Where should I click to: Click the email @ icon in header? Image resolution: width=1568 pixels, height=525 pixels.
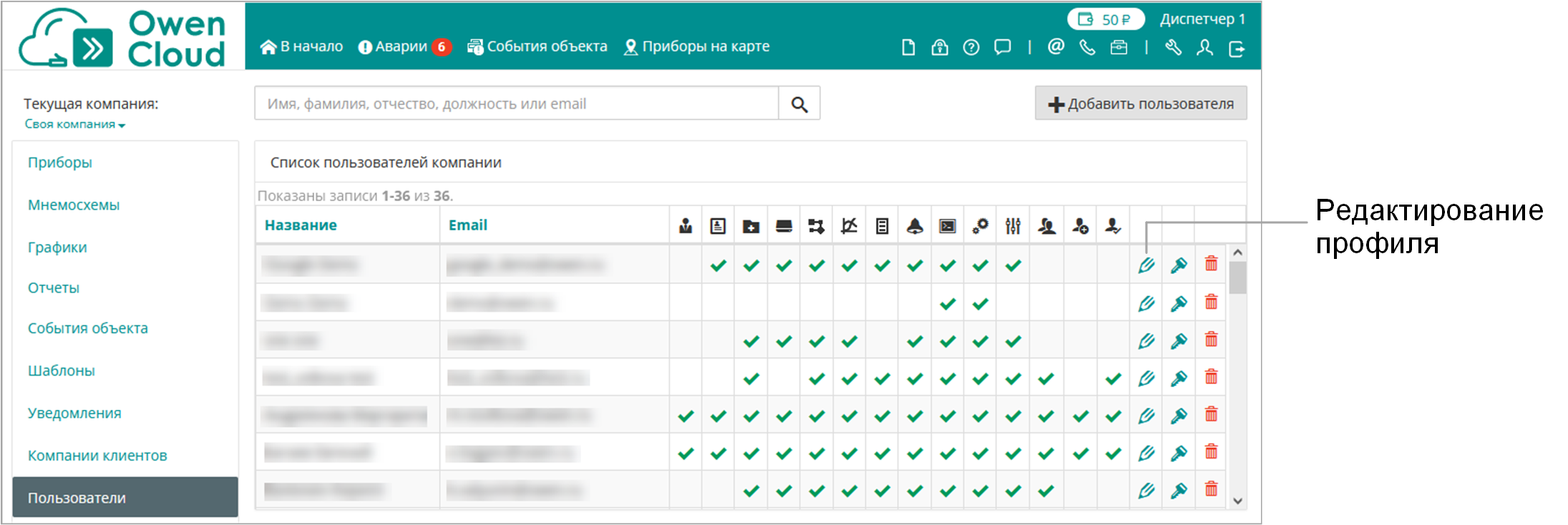pos(1056,47)
